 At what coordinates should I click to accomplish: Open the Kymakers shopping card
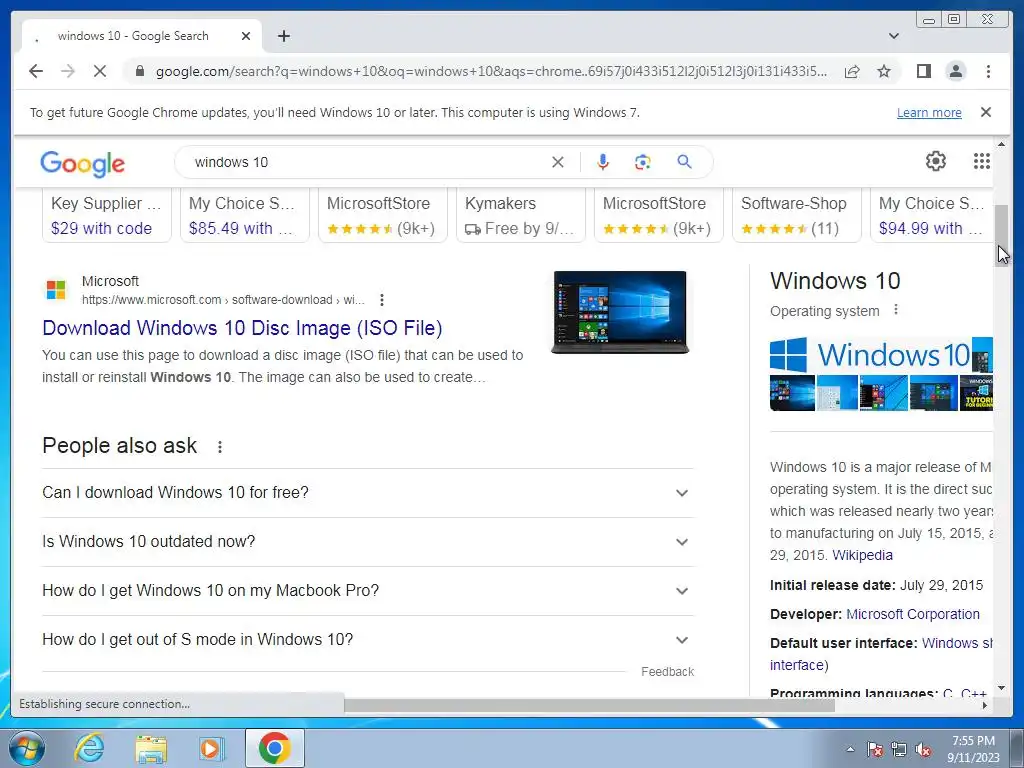point(520,216)
